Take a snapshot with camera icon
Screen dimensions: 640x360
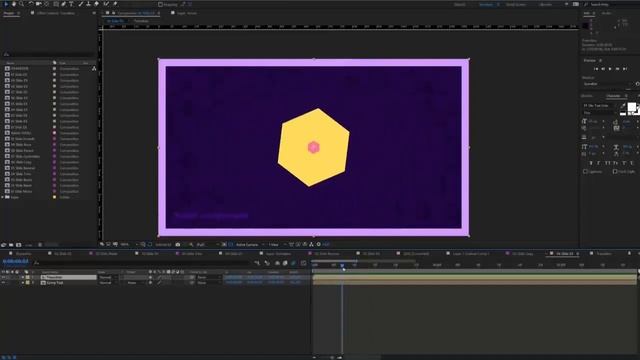click(x=178, y=244)
